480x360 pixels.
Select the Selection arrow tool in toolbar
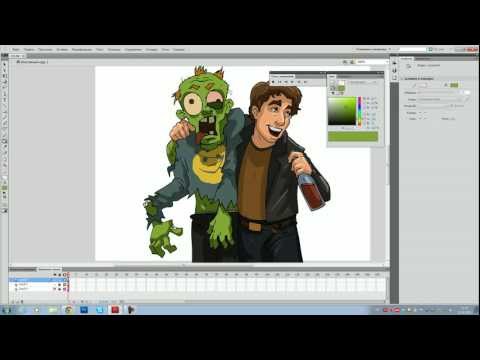tap(4, 63)
